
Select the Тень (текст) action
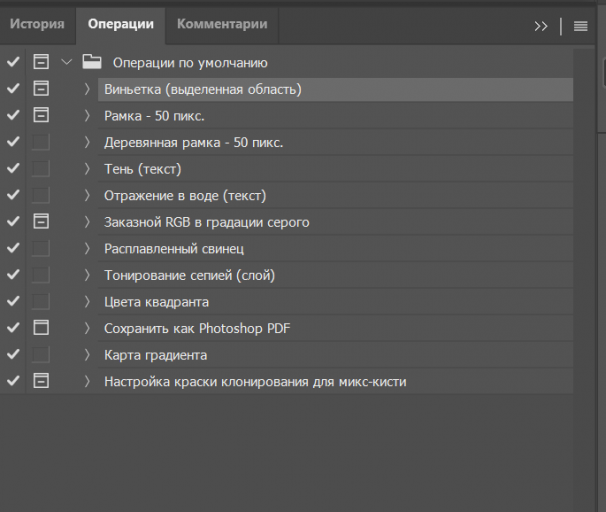(335, 169)
